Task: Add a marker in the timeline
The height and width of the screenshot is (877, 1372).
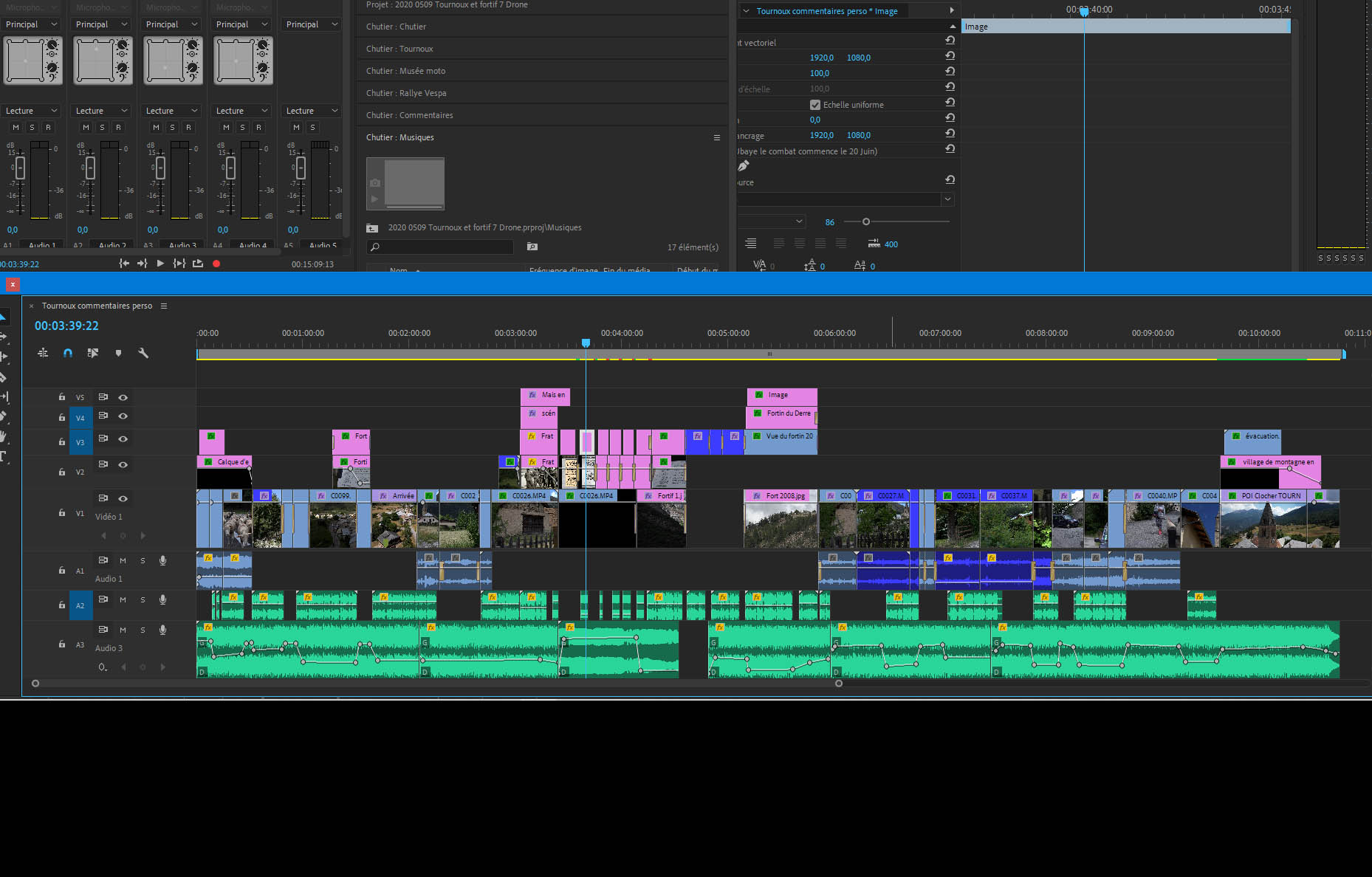Action: coord(118,353)
